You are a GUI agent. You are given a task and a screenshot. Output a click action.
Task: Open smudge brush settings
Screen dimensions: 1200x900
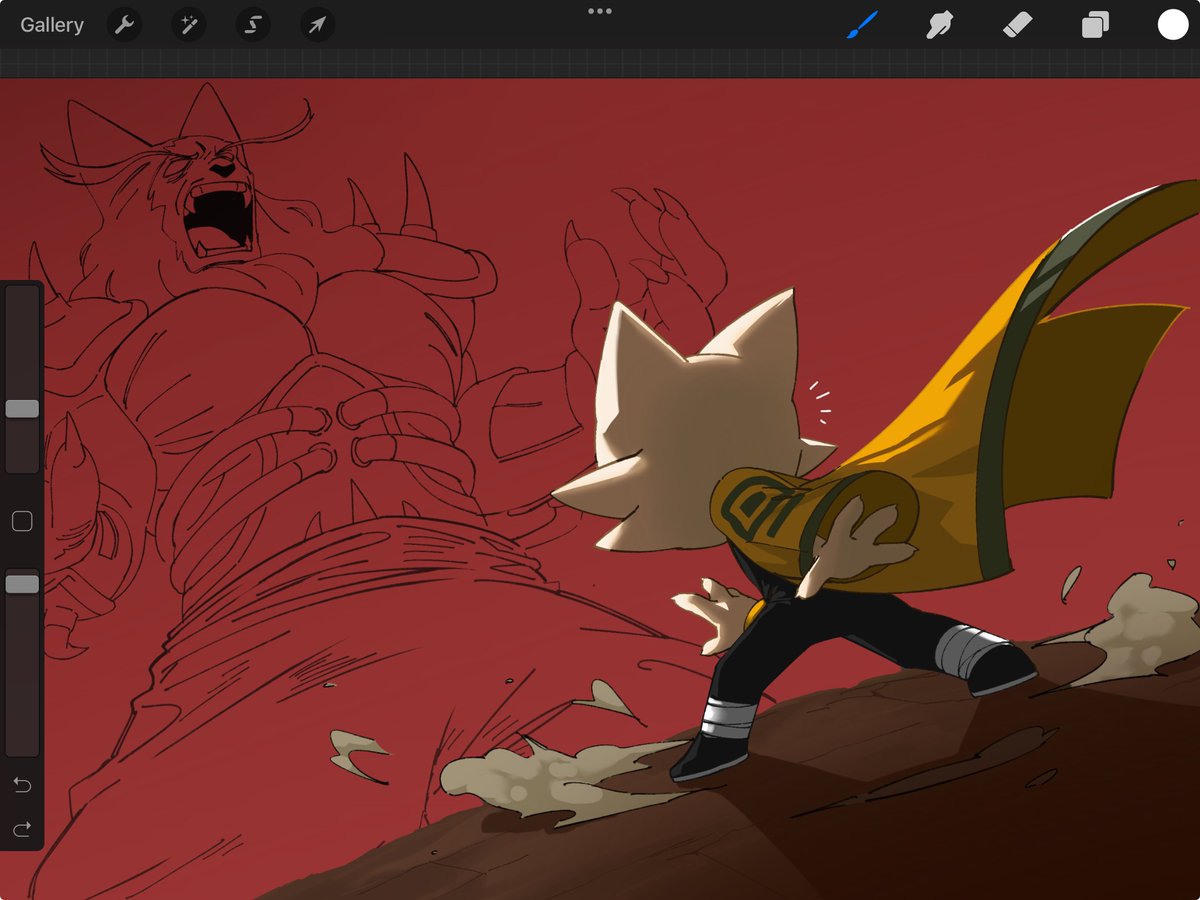click(x=938, y=25)
